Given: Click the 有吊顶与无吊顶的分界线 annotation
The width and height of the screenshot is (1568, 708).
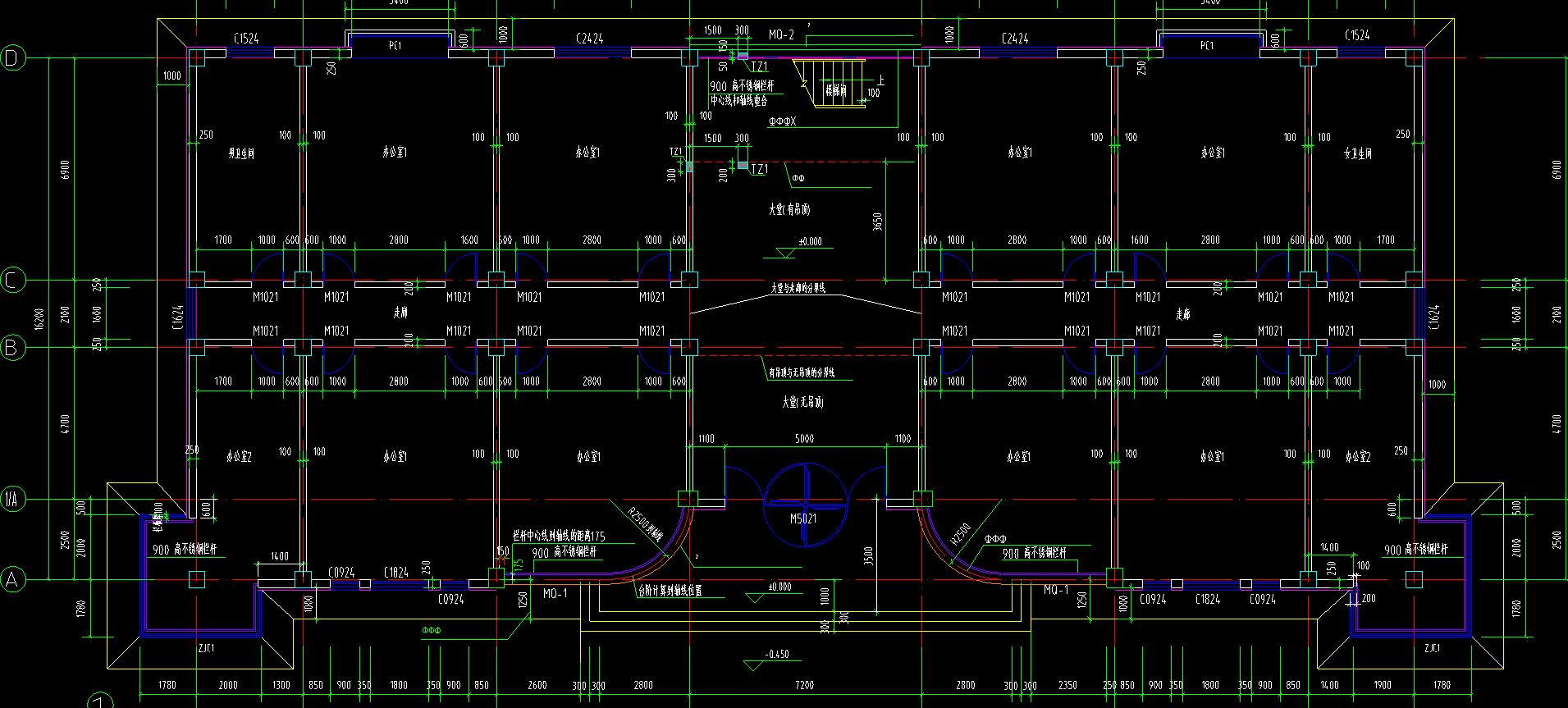Looking at the screenshot, I should pyautogui.click(x=802, y=372).
